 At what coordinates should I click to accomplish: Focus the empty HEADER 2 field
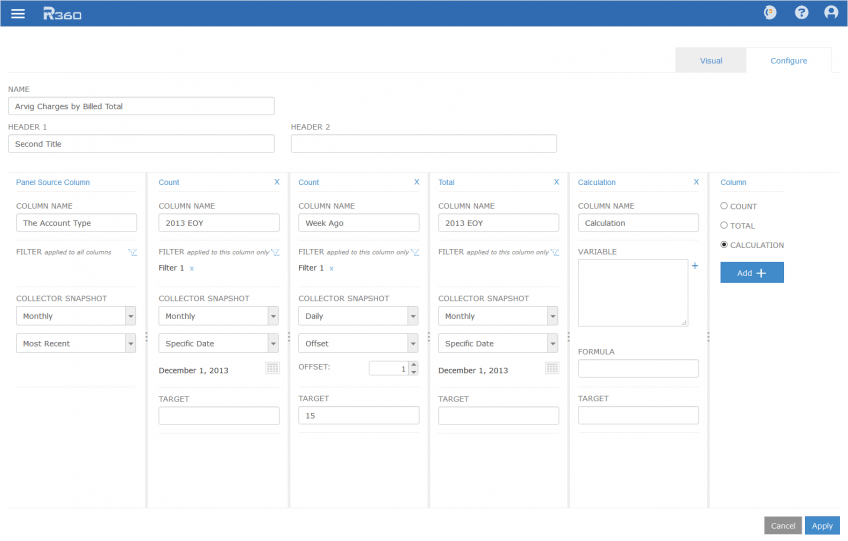pyautogui.click(x=423, y=144)
